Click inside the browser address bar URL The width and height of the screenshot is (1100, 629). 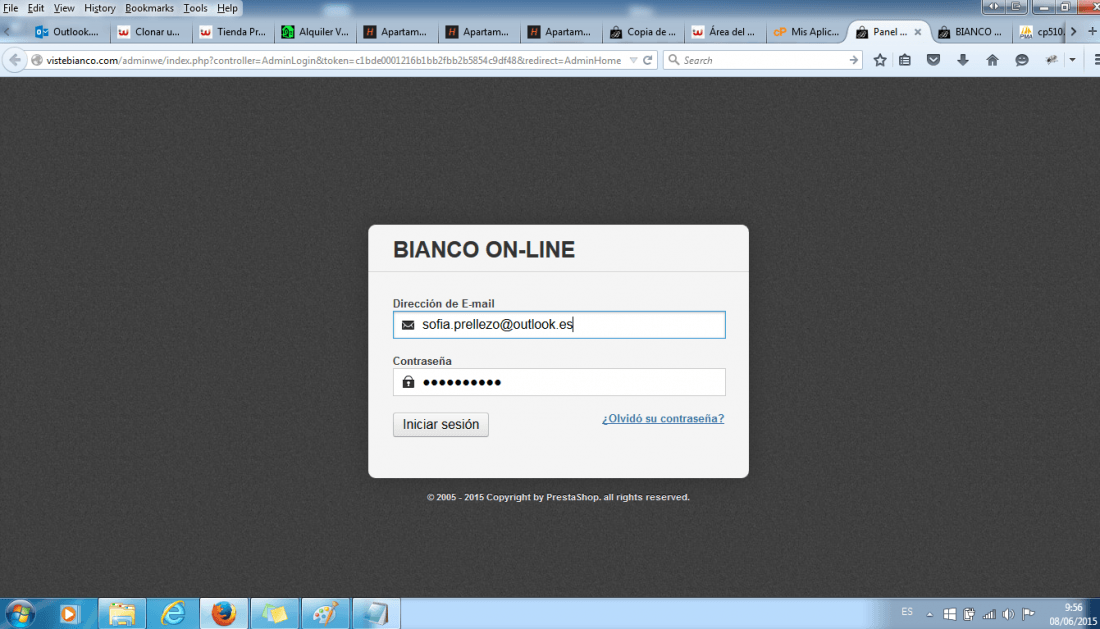tap(333, 60)
